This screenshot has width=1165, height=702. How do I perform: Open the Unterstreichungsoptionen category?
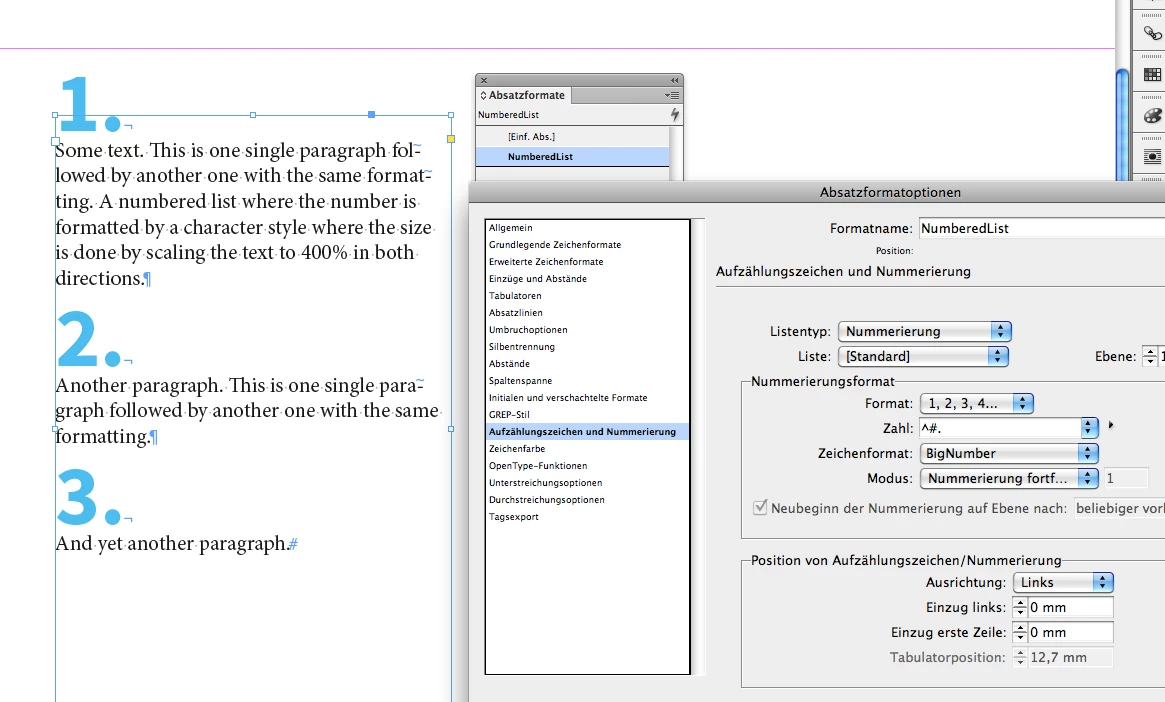coord(587,483)
